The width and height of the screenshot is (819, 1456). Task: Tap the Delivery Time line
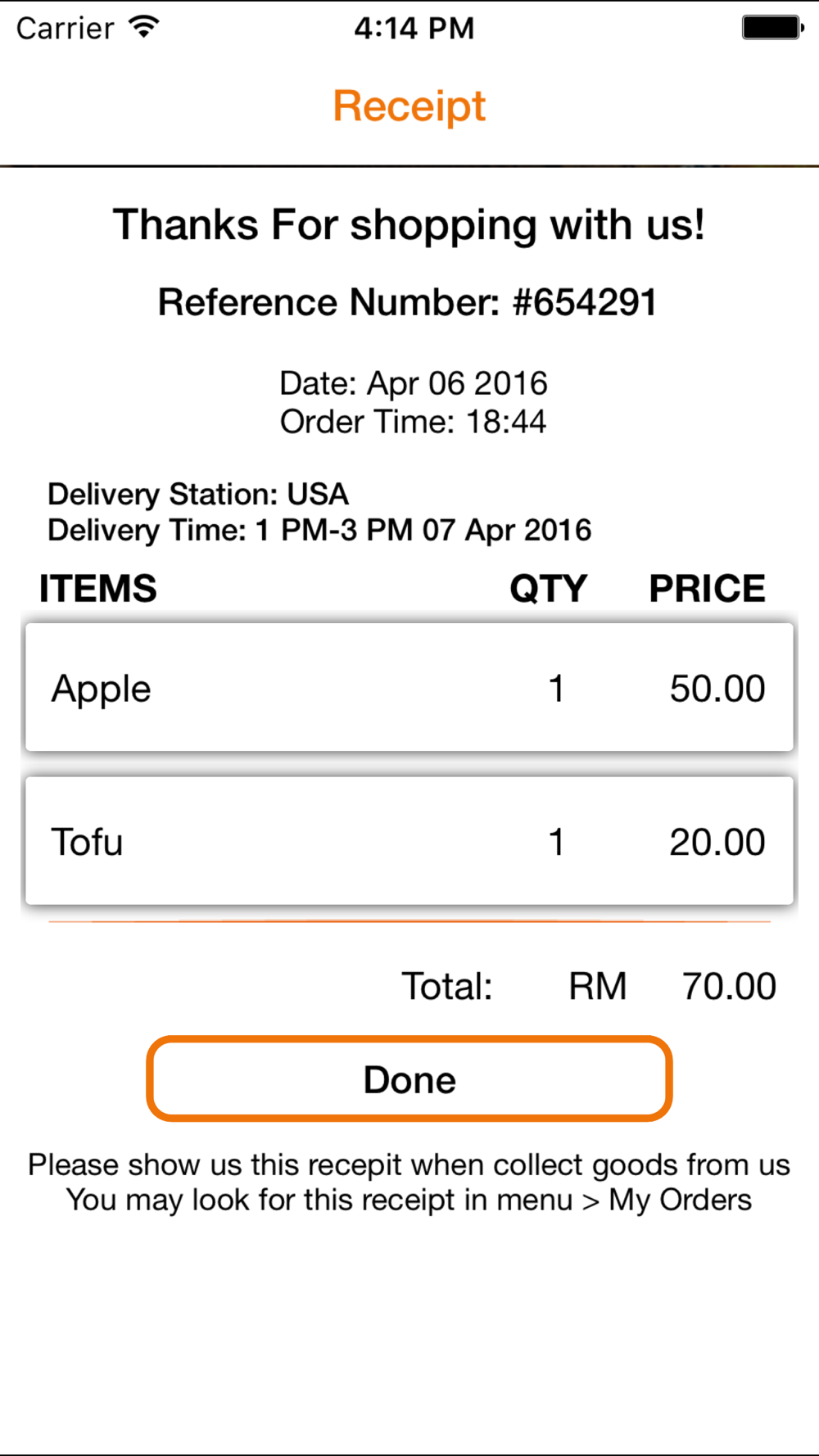[319, 530]
